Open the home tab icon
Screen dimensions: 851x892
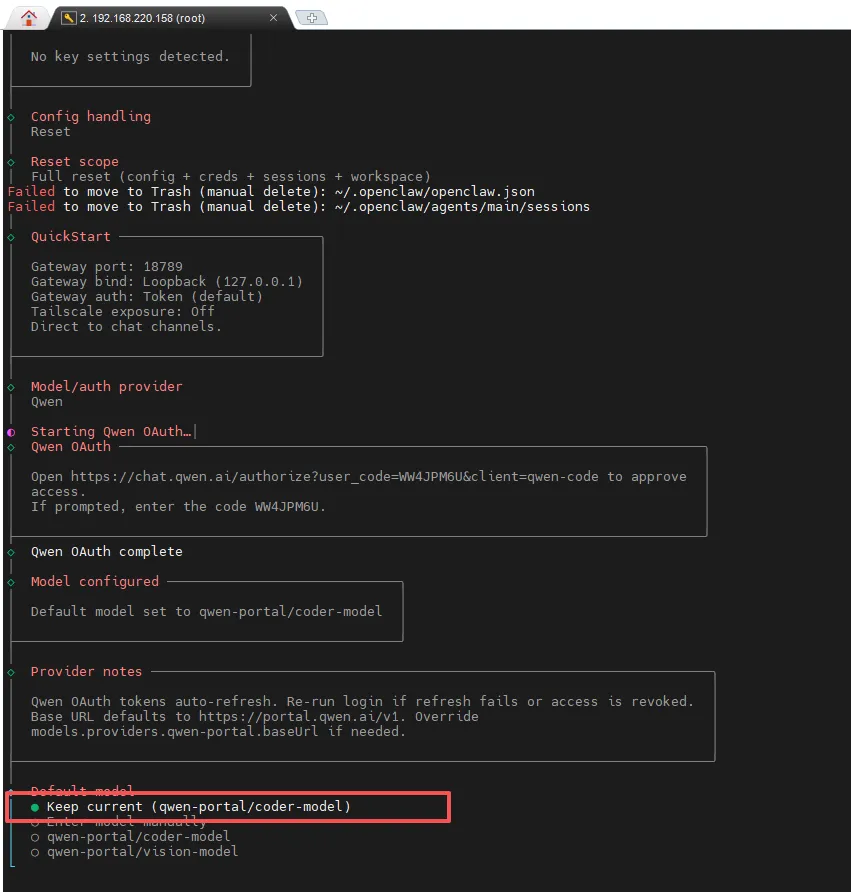pos(28,18)
